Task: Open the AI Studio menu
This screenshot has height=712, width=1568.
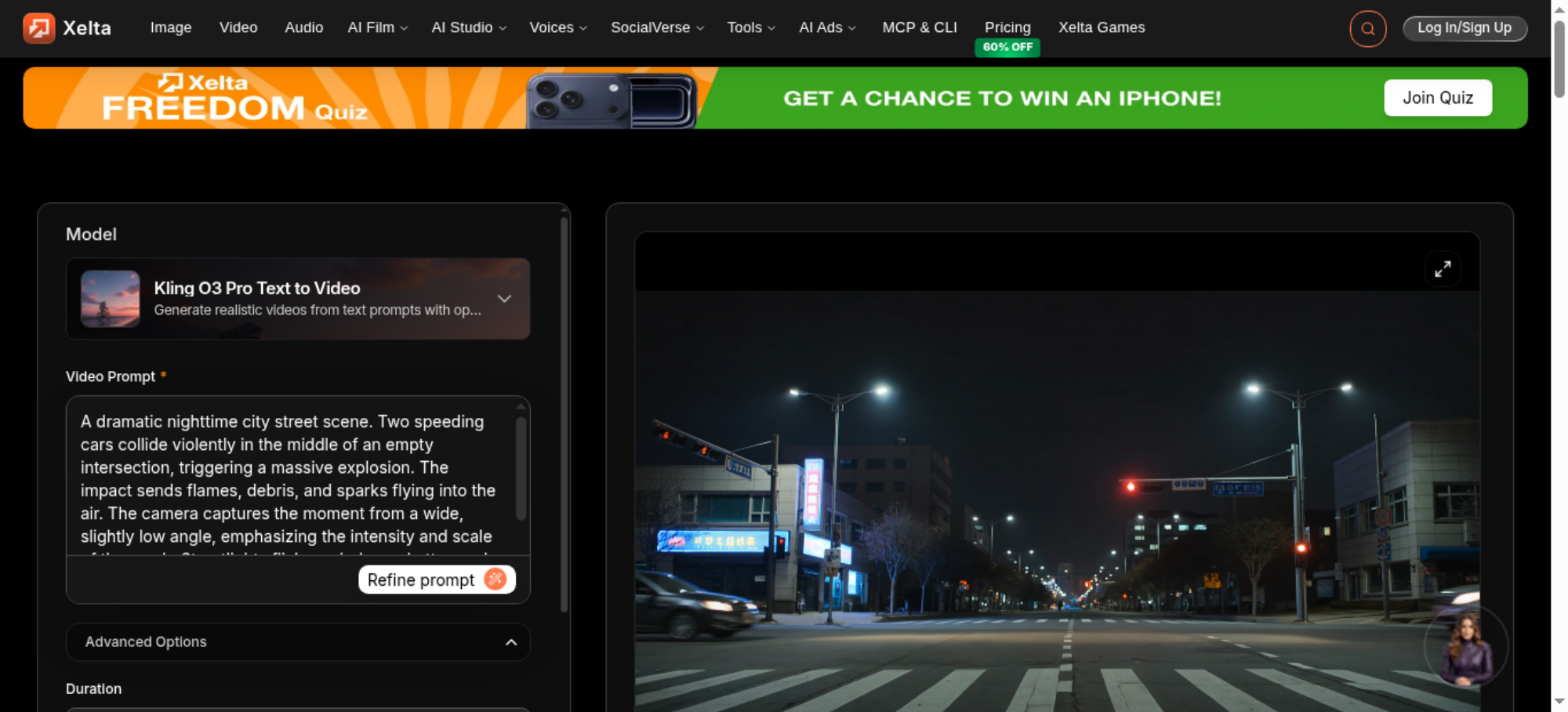Action: tap(469, 27)
